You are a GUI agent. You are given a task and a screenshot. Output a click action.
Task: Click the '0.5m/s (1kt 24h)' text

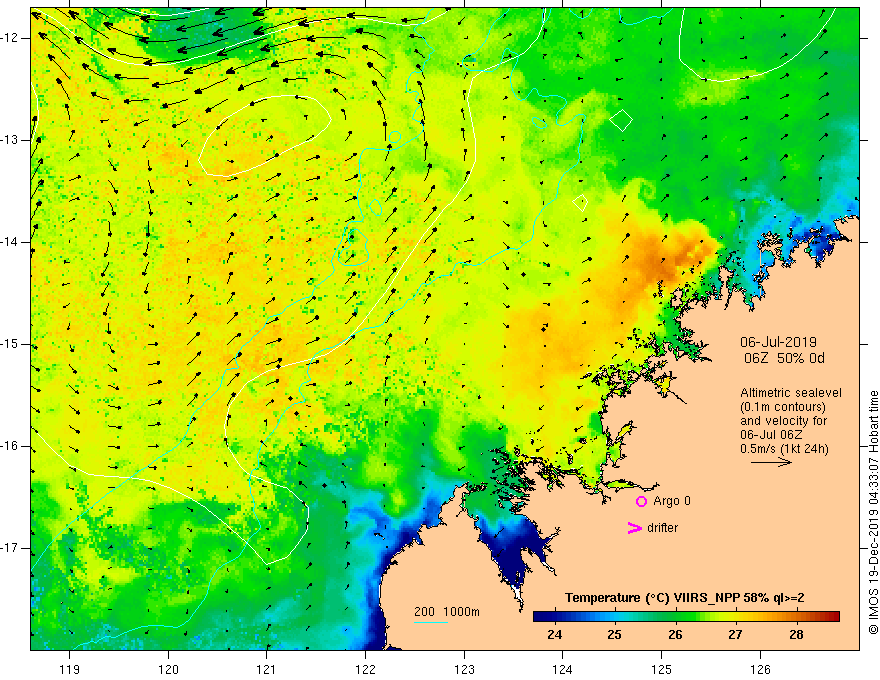[784, 448]
